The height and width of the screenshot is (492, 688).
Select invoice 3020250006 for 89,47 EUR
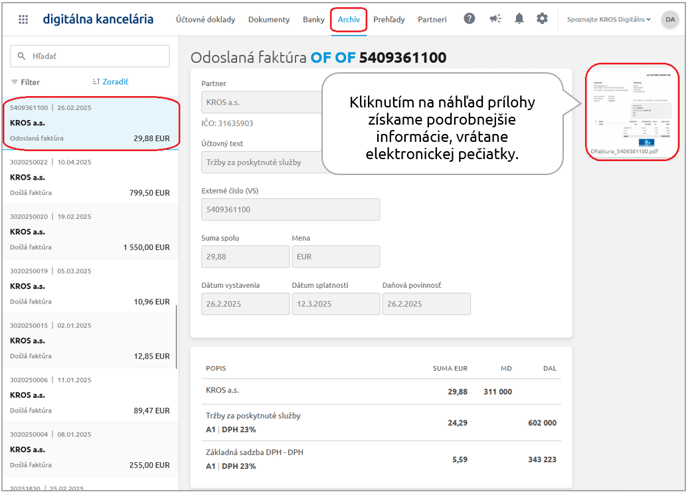tap(90, 395)
